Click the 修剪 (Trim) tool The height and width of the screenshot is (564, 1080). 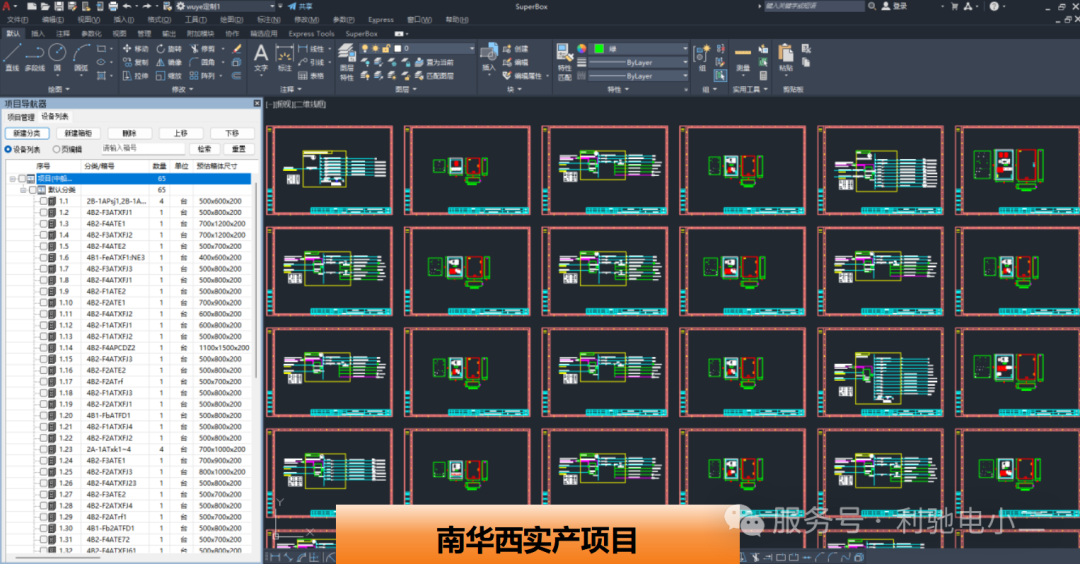click(202, 49)
